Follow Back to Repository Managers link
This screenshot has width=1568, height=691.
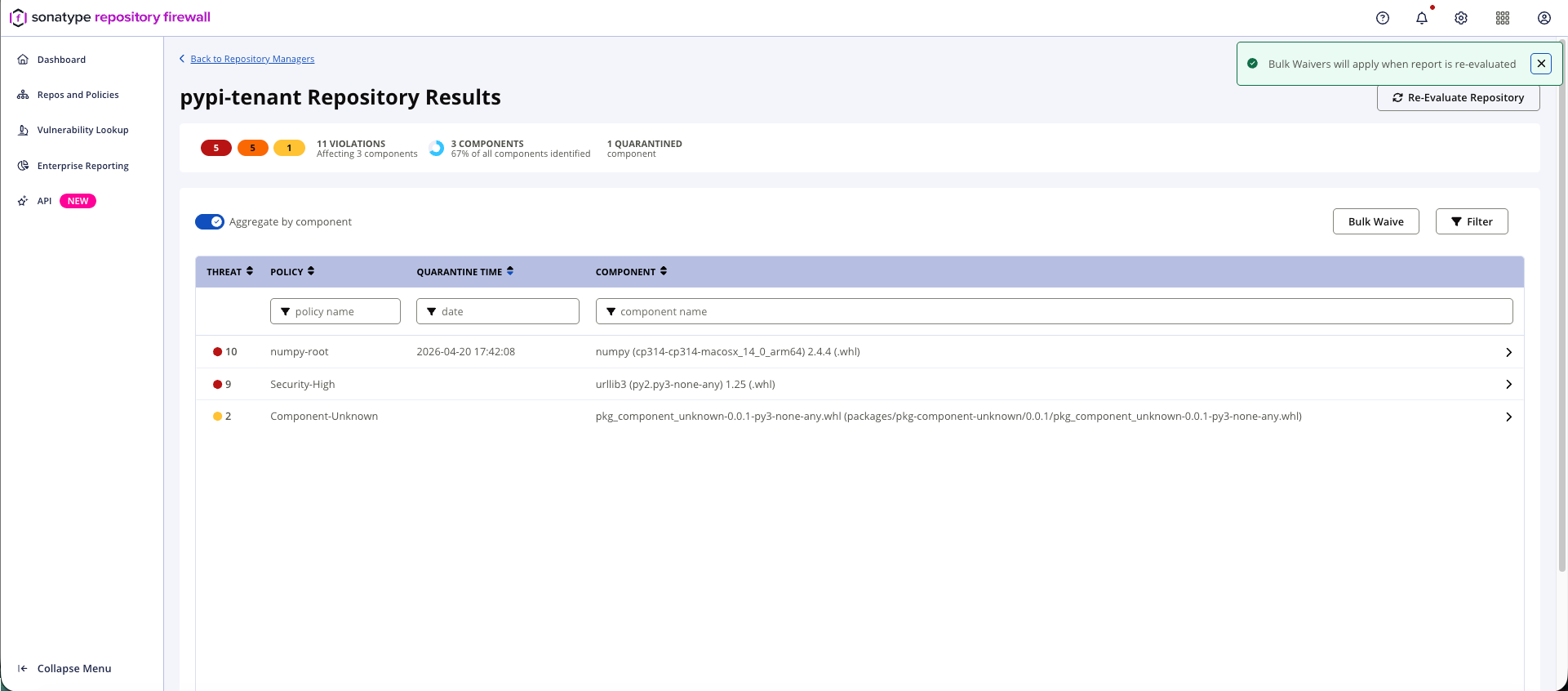(252, 59)
